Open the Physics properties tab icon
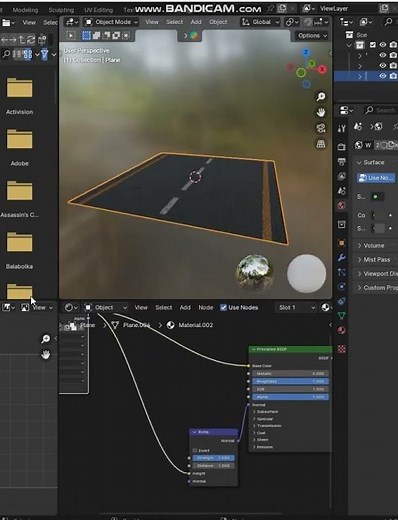This screenshot has width=398, height=520. pyautogui.click(x=342, y=286)
